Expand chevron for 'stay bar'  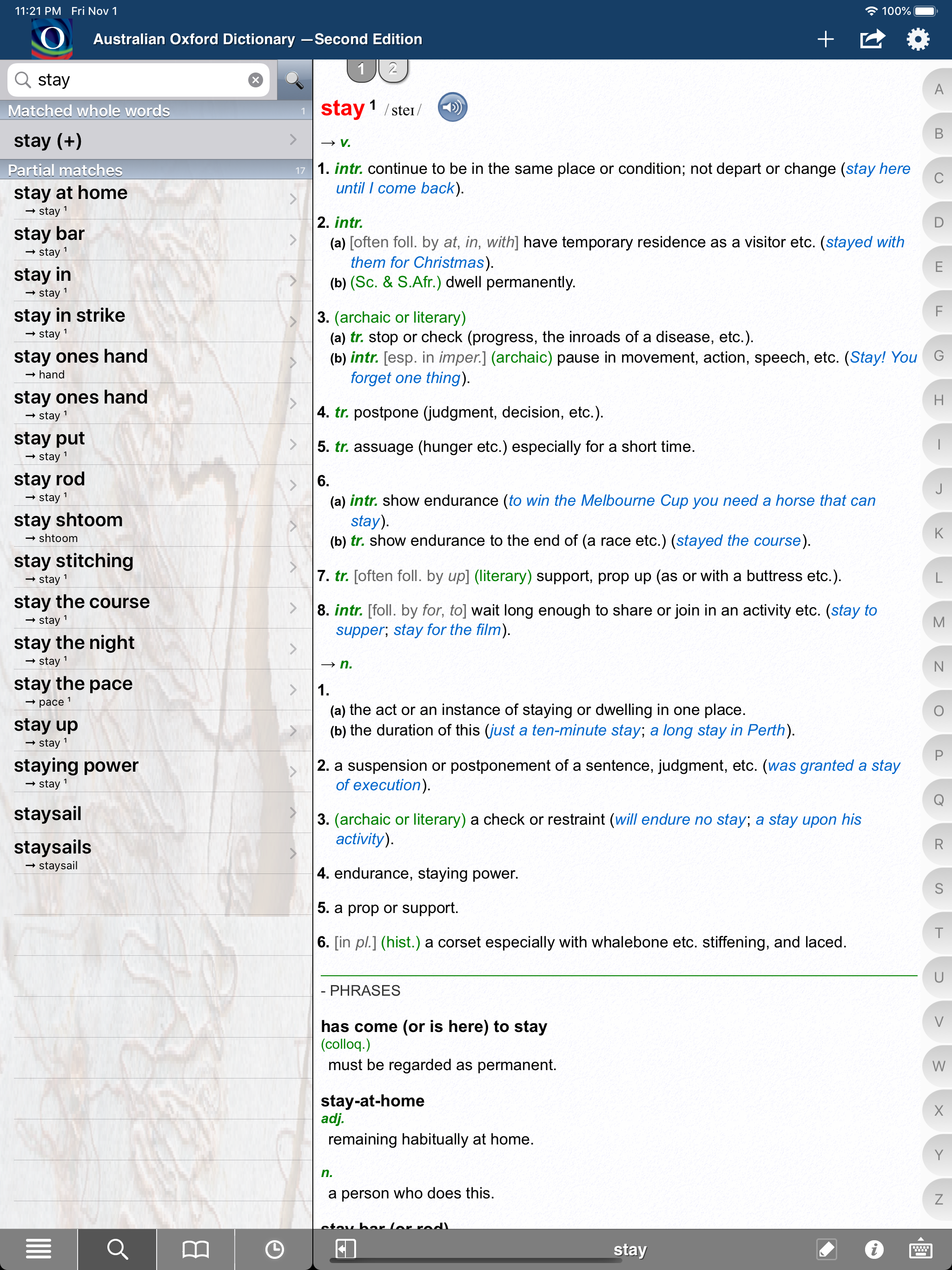293,240
